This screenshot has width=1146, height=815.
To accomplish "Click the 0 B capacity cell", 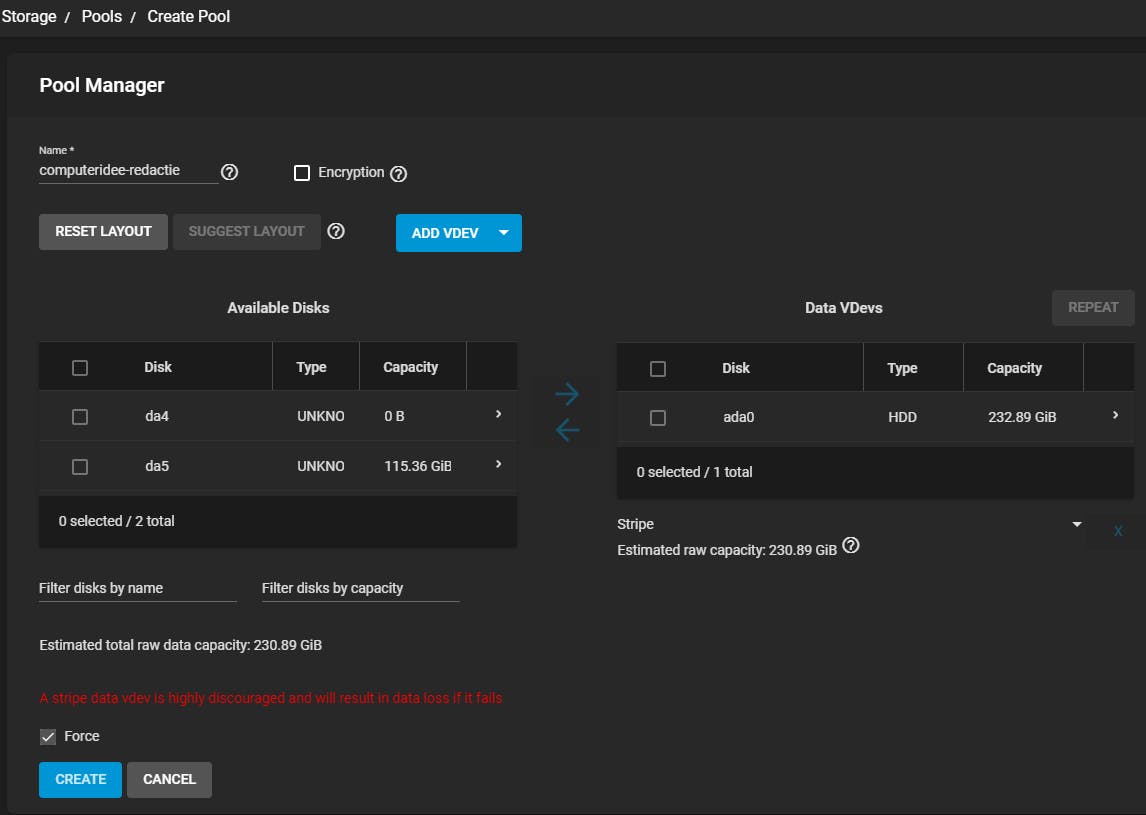I will pyautogui.click(x=394, y=416).
